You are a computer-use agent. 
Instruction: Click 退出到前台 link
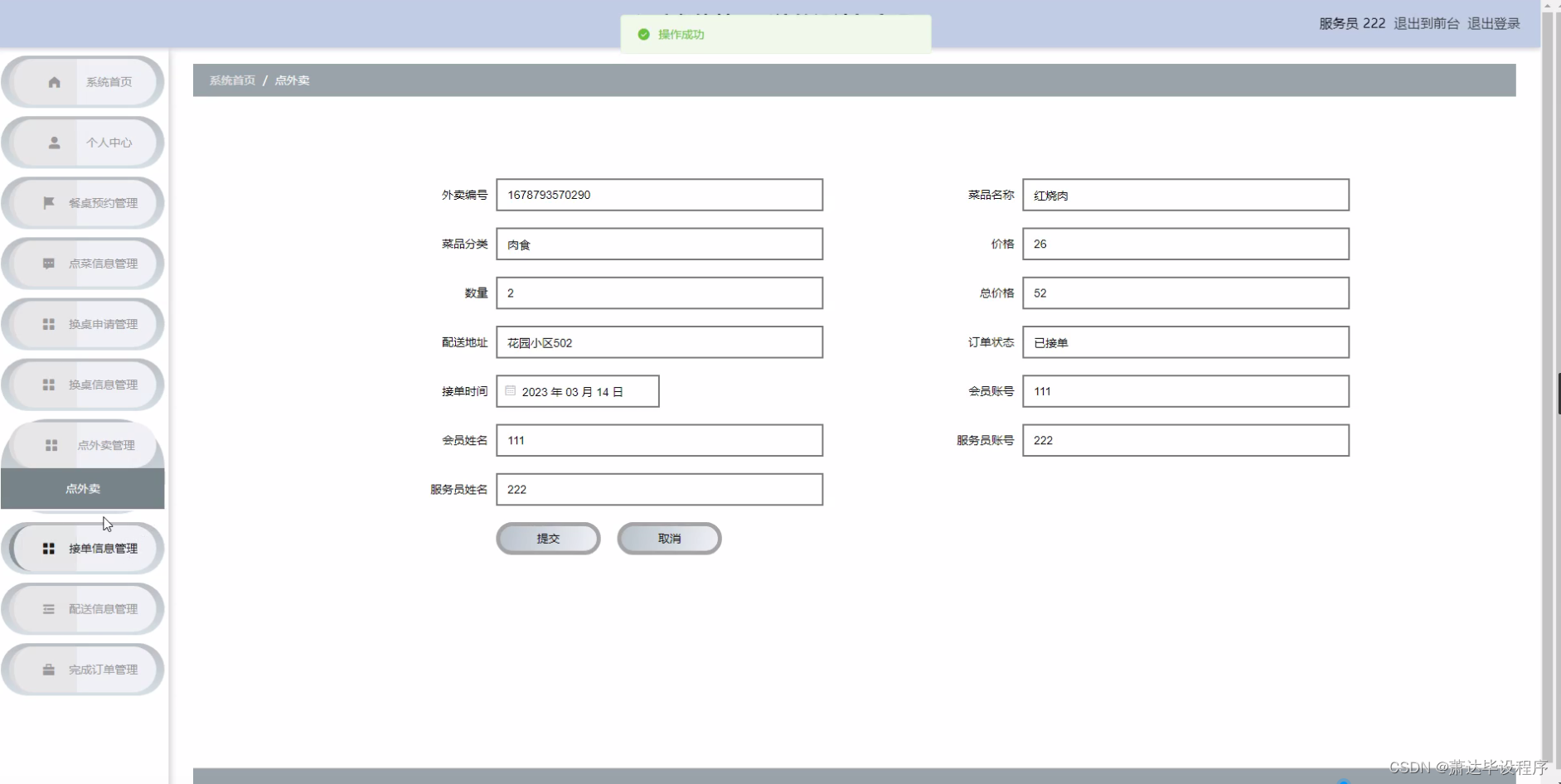1426,23
